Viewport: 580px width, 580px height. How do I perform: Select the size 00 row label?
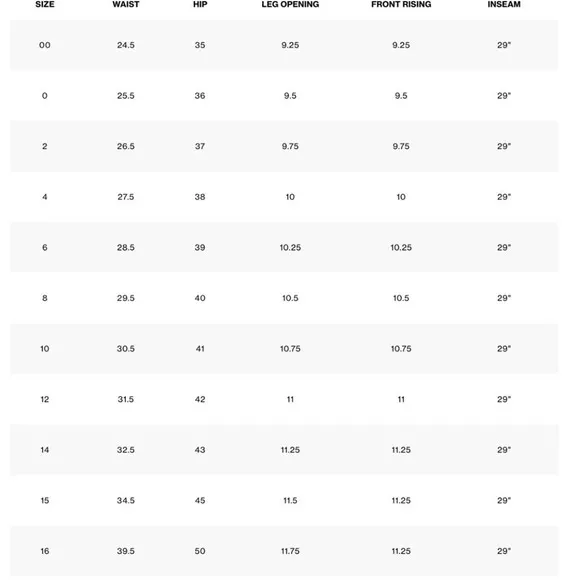pos(45,45)
